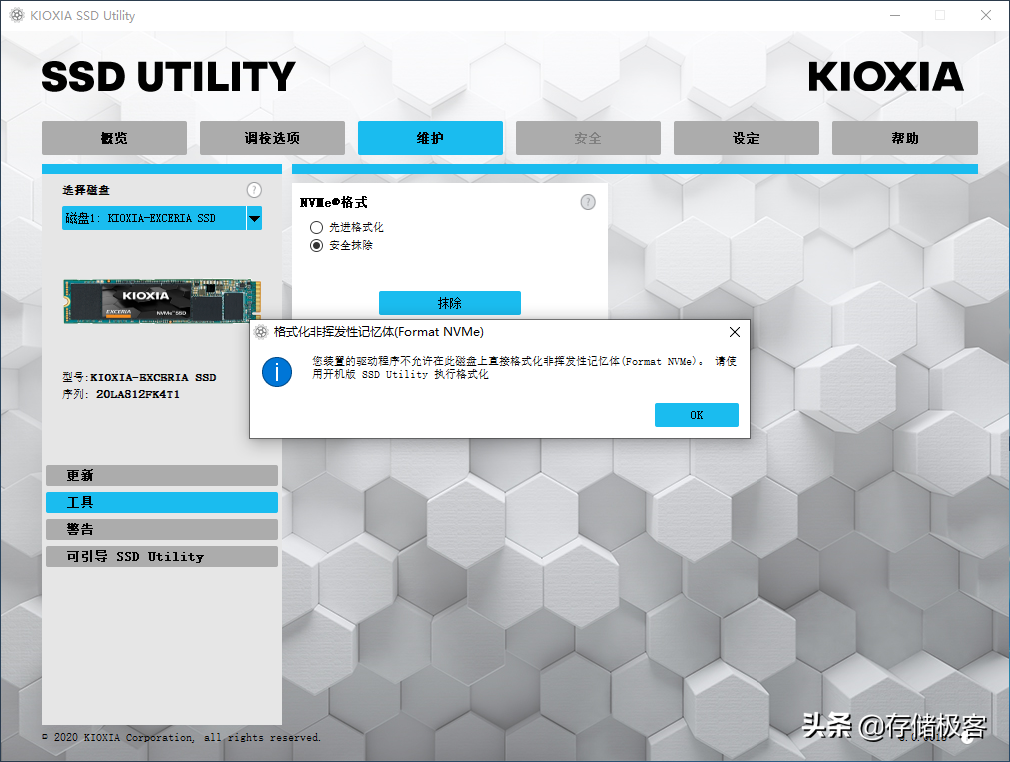The width and height of the screenshot is (1010, 762).
Task: Open the disabled 安全 tab
Action: point(588,138)
